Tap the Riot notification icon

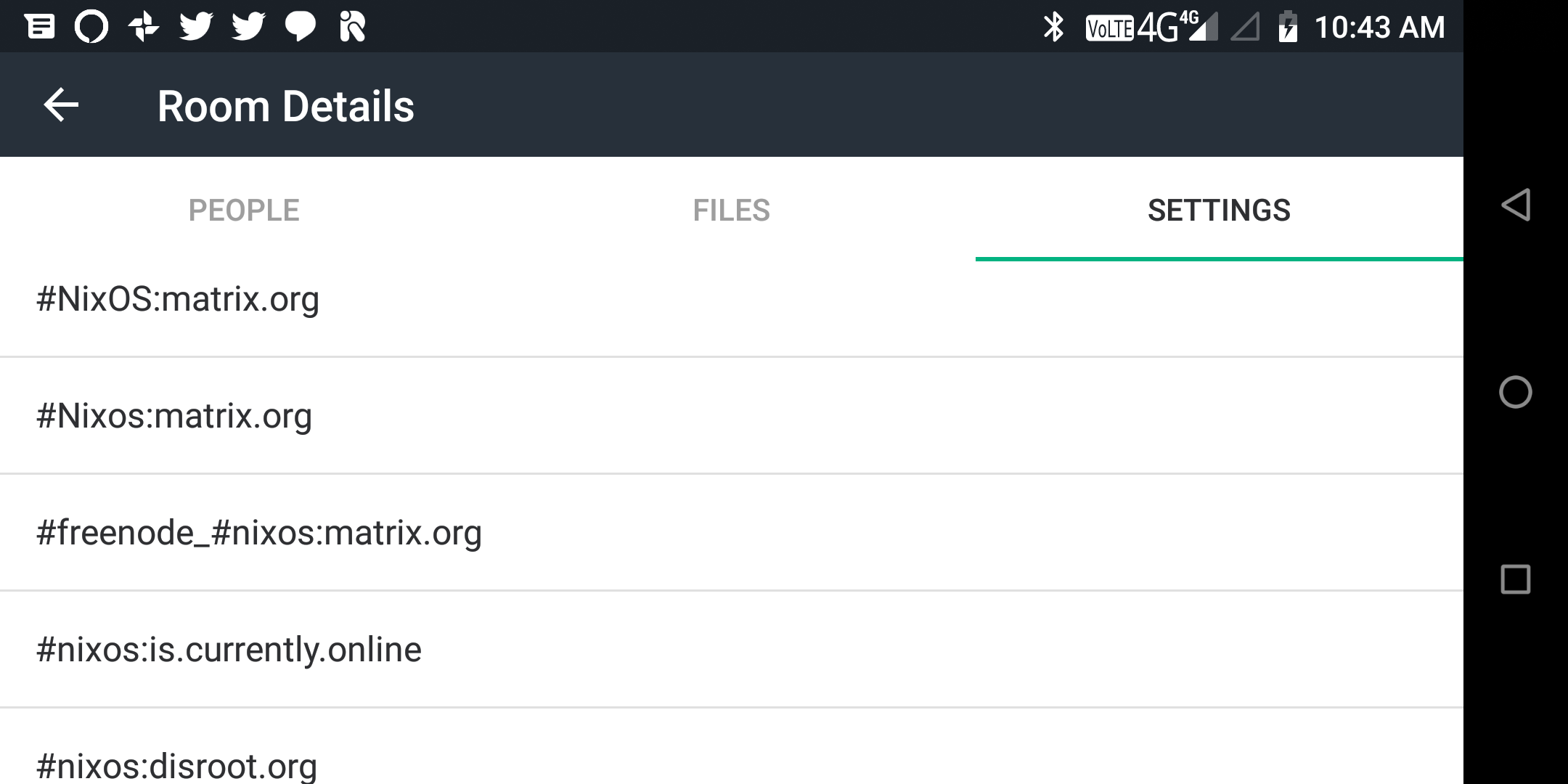click(x=353, y=27)
